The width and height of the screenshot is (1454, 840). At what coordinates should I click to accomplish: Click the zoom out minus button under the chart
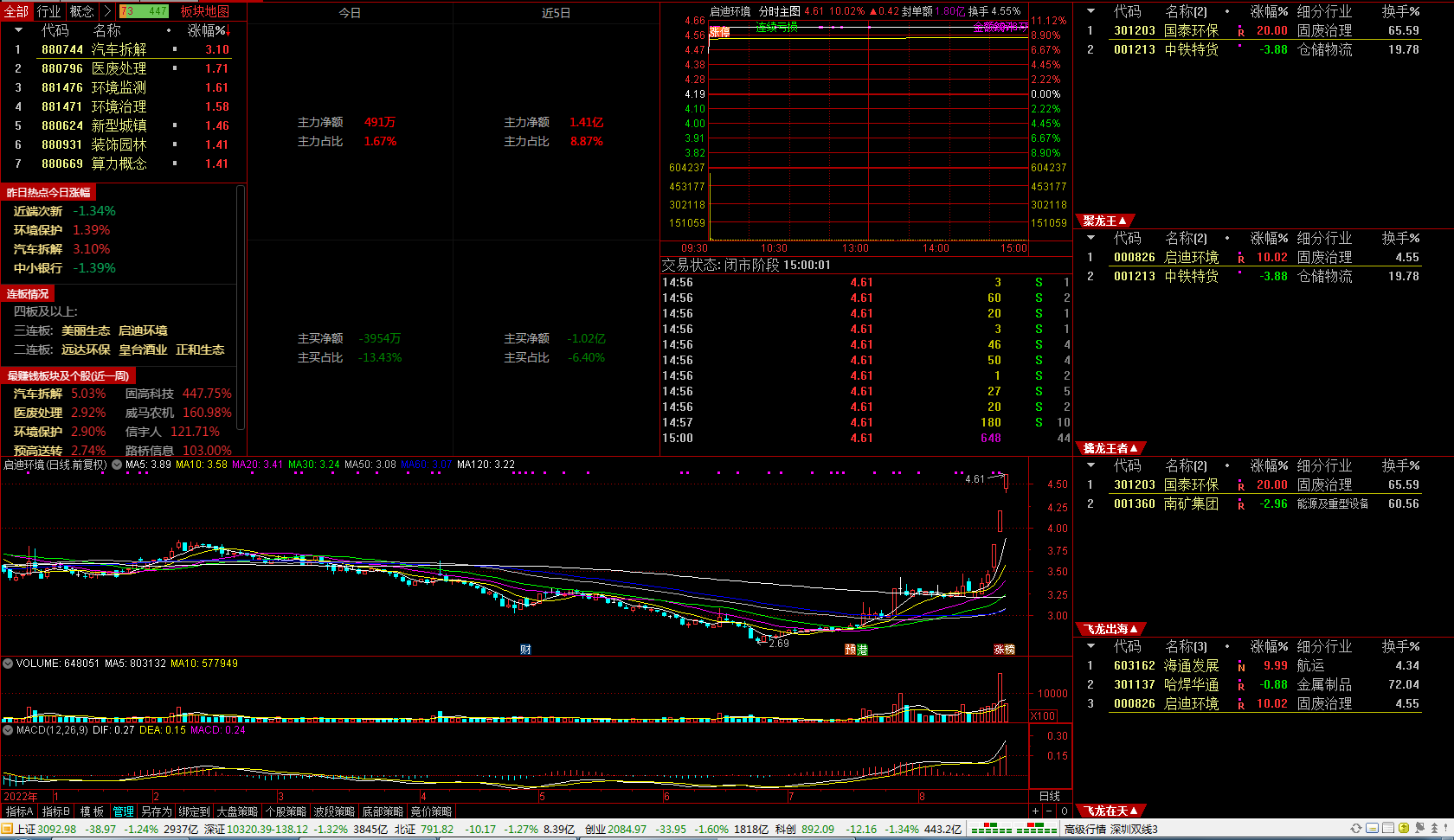(1049, 811)
